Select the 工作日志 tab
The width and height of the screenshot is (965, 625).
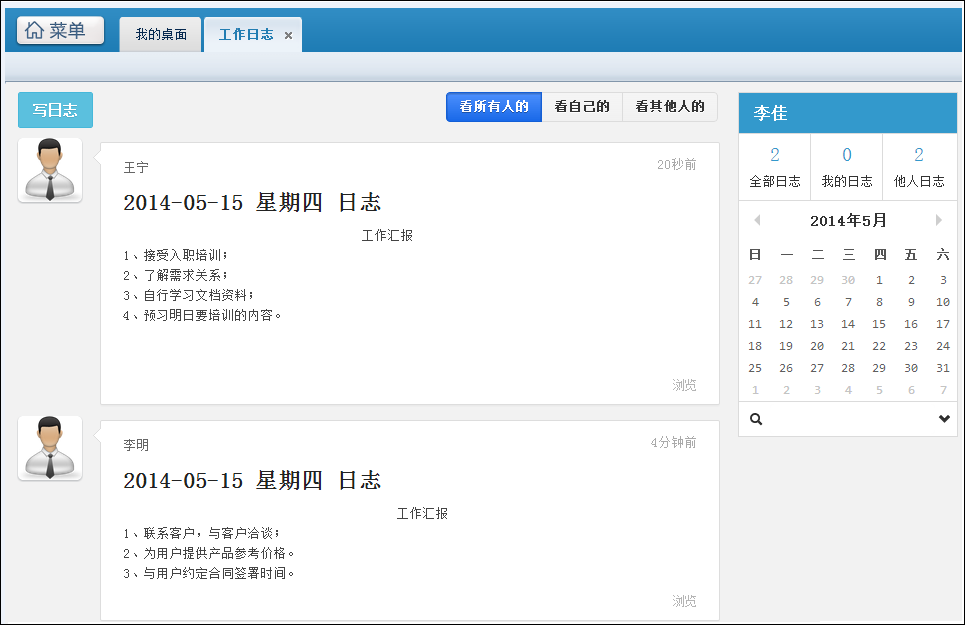(x=246, y=35)
